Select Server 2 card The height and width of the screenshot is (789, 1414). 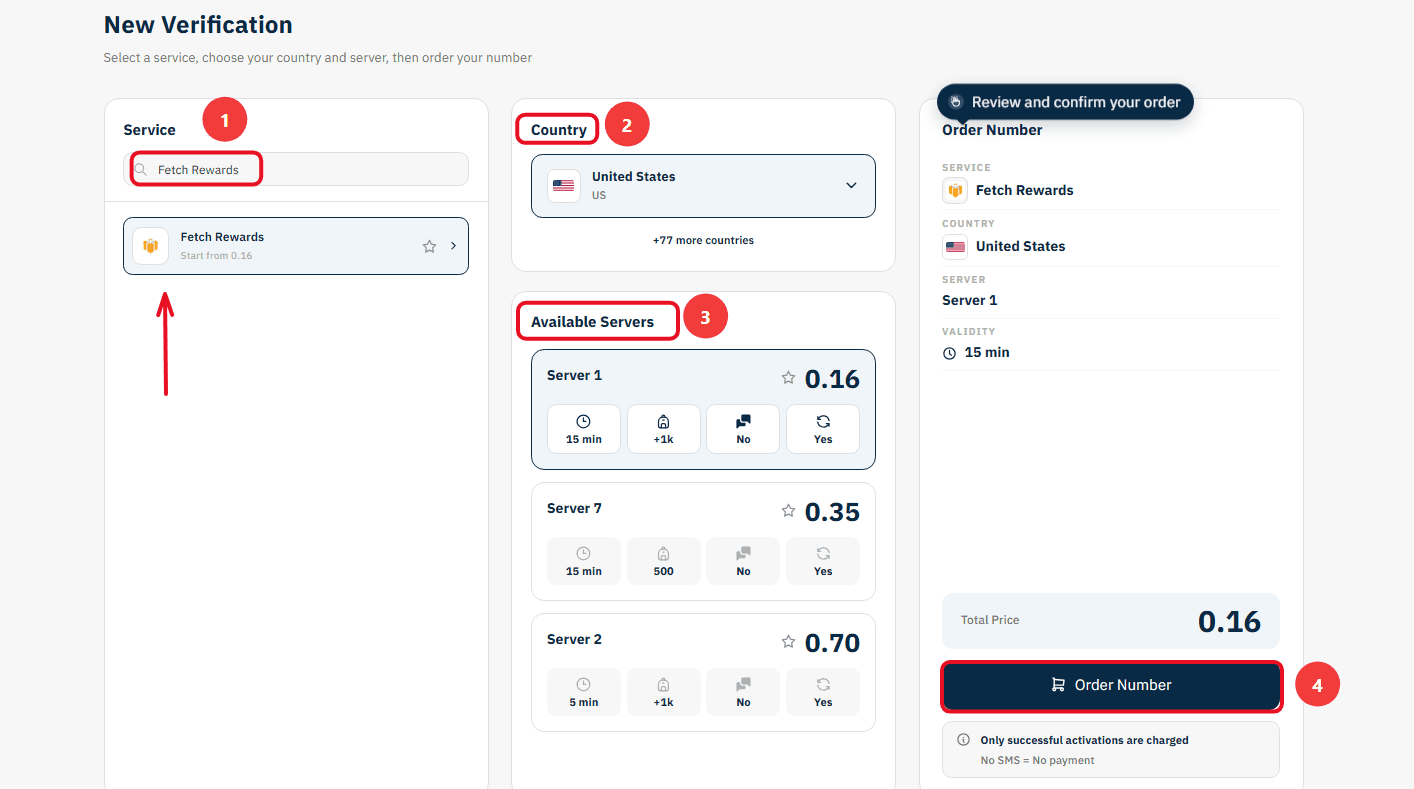pos(703,672)
